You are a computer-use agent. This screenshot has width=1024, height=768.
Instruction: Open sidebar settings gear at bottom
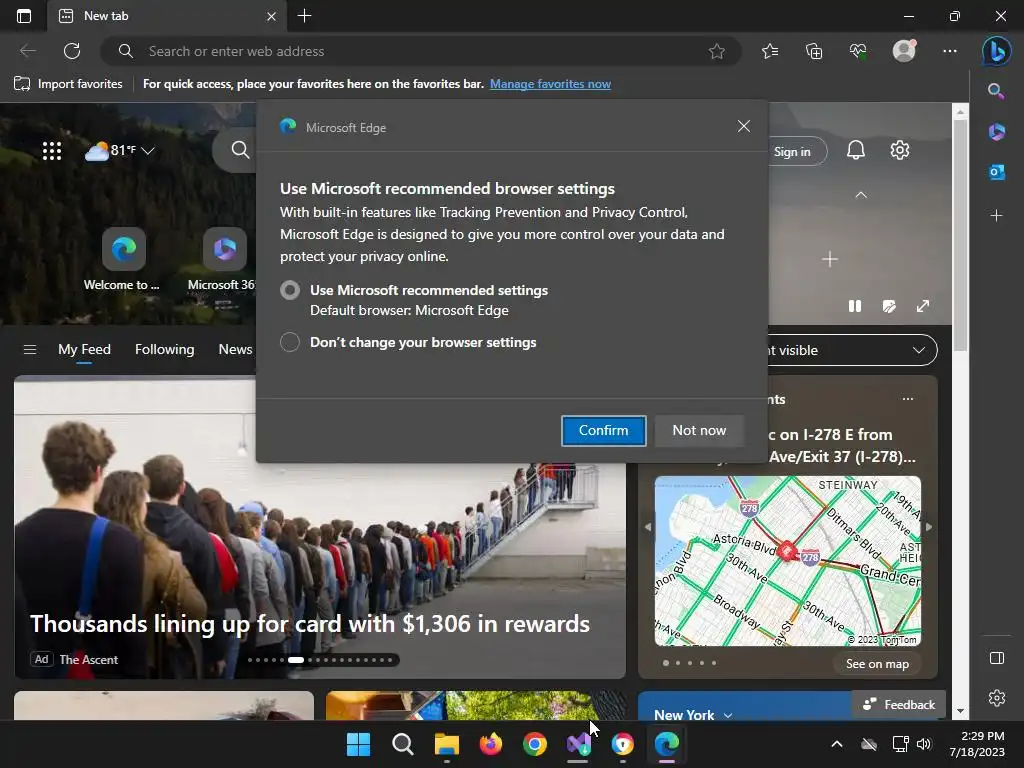tap(997, 698)
